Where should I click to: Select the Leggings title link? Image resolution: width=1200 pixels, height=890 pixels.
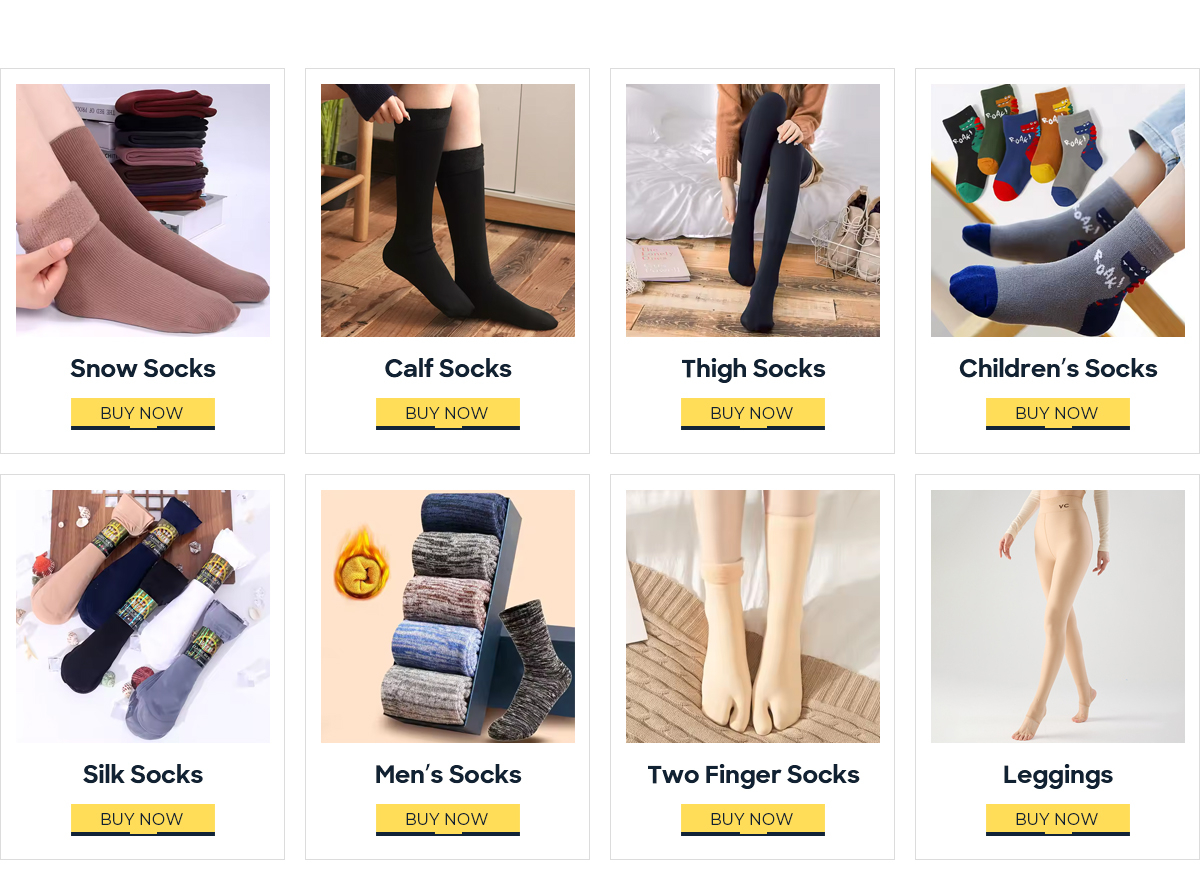coord(1058,775)
